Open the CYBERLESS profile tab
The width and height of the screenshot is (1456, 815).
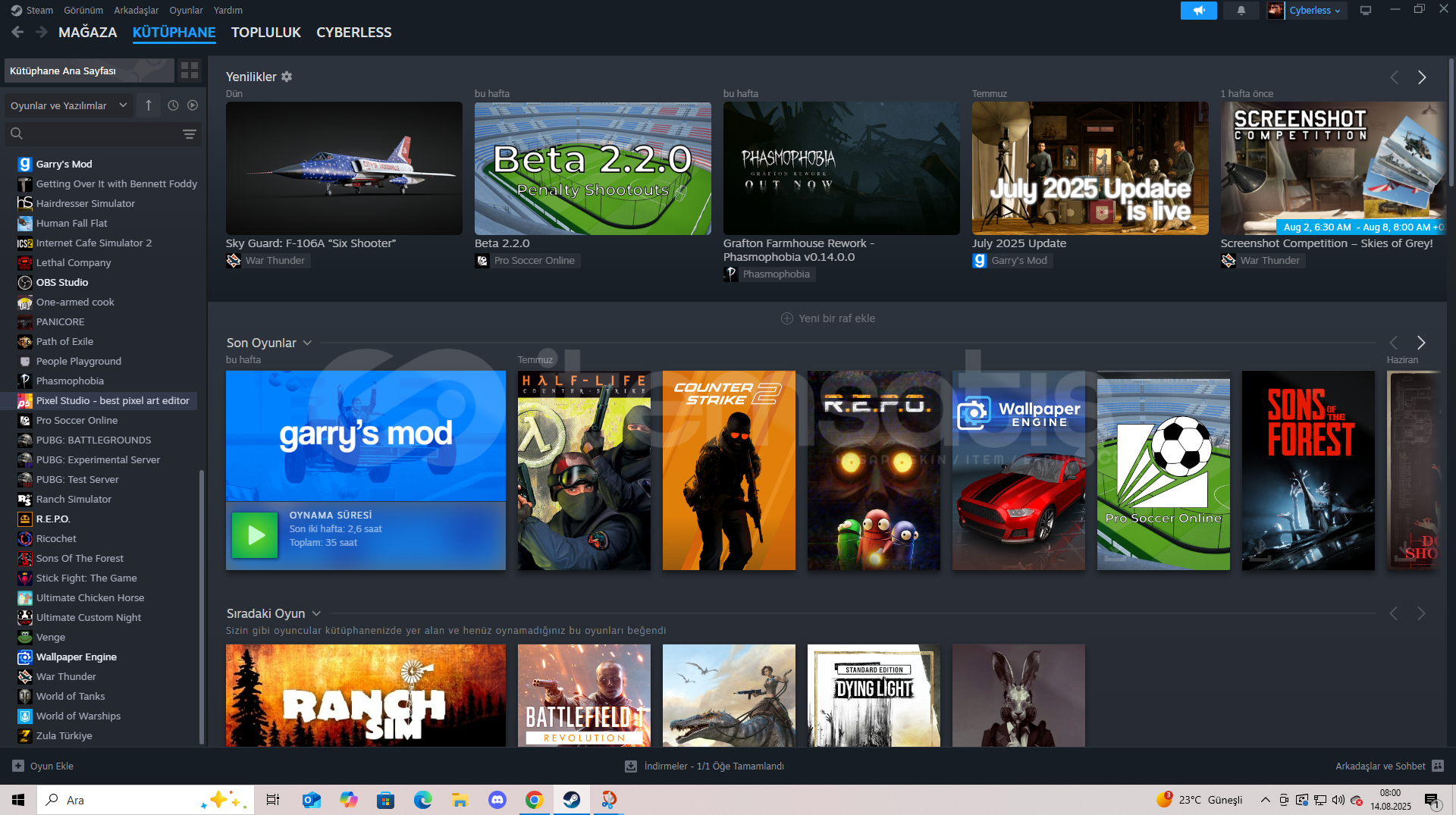353,32
